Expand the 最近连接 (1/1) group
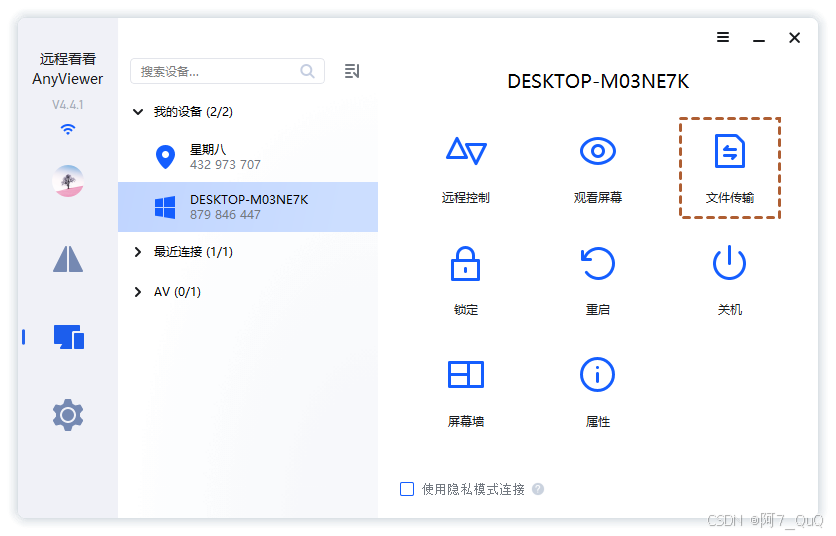The width and height of the screenshot is (836, 536). click(x=138, y=252)
